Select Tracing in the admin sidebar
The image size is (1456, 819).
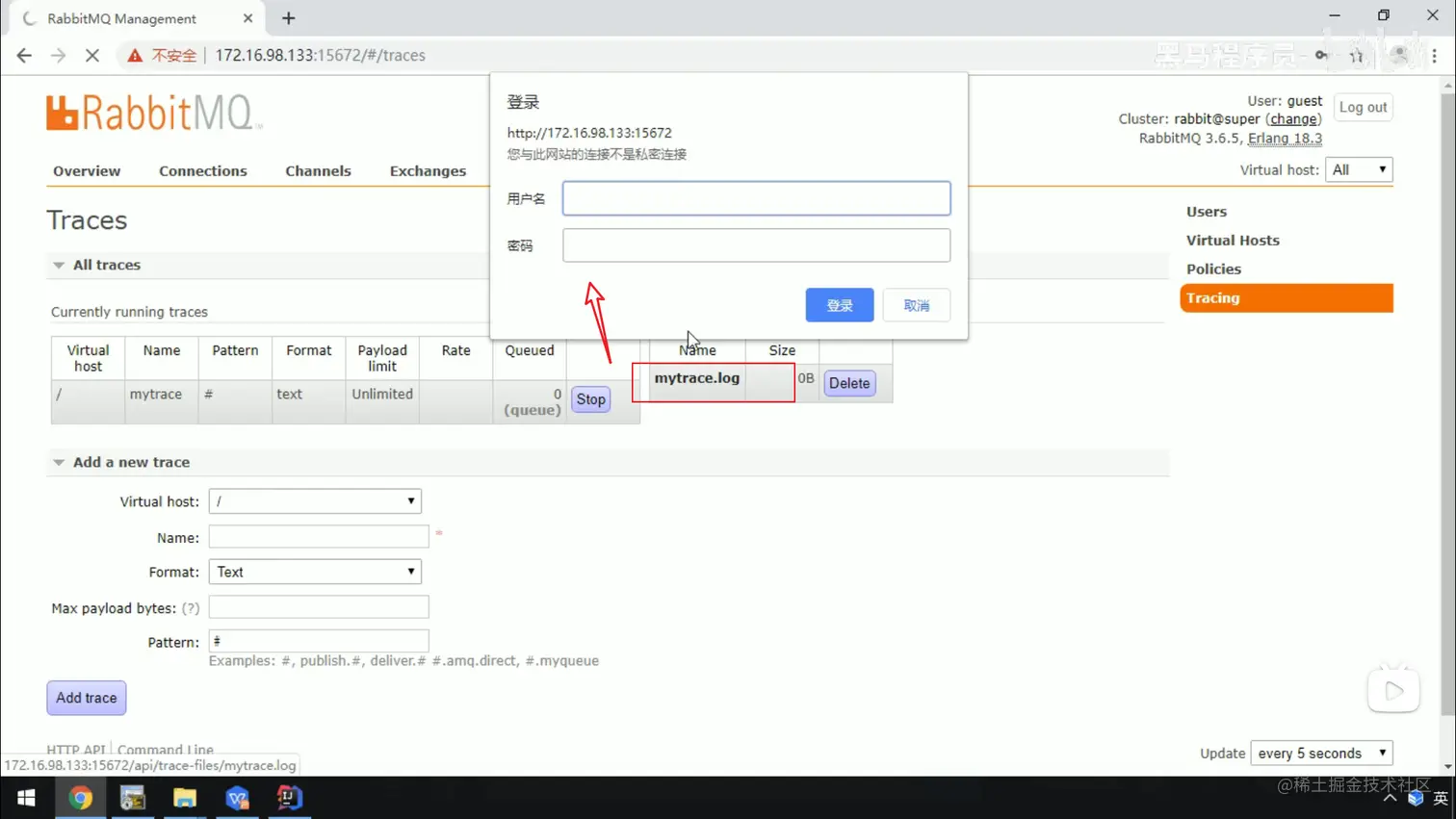point(1287,298)
